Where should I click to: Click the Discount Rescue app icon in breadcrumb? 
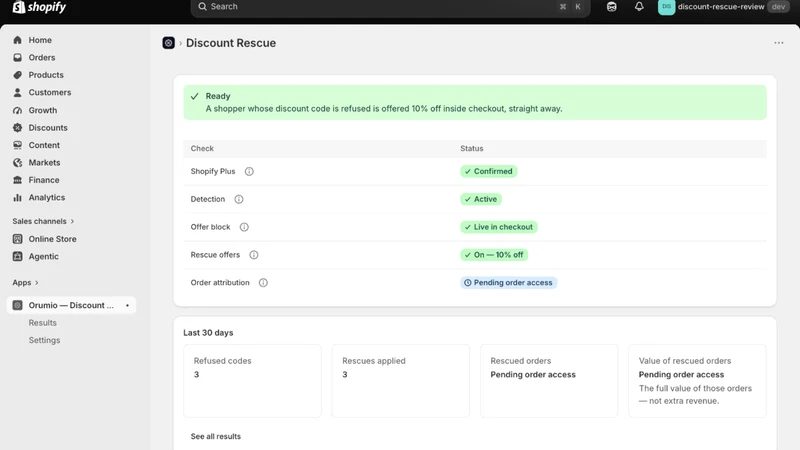click(x=168, y=43)
